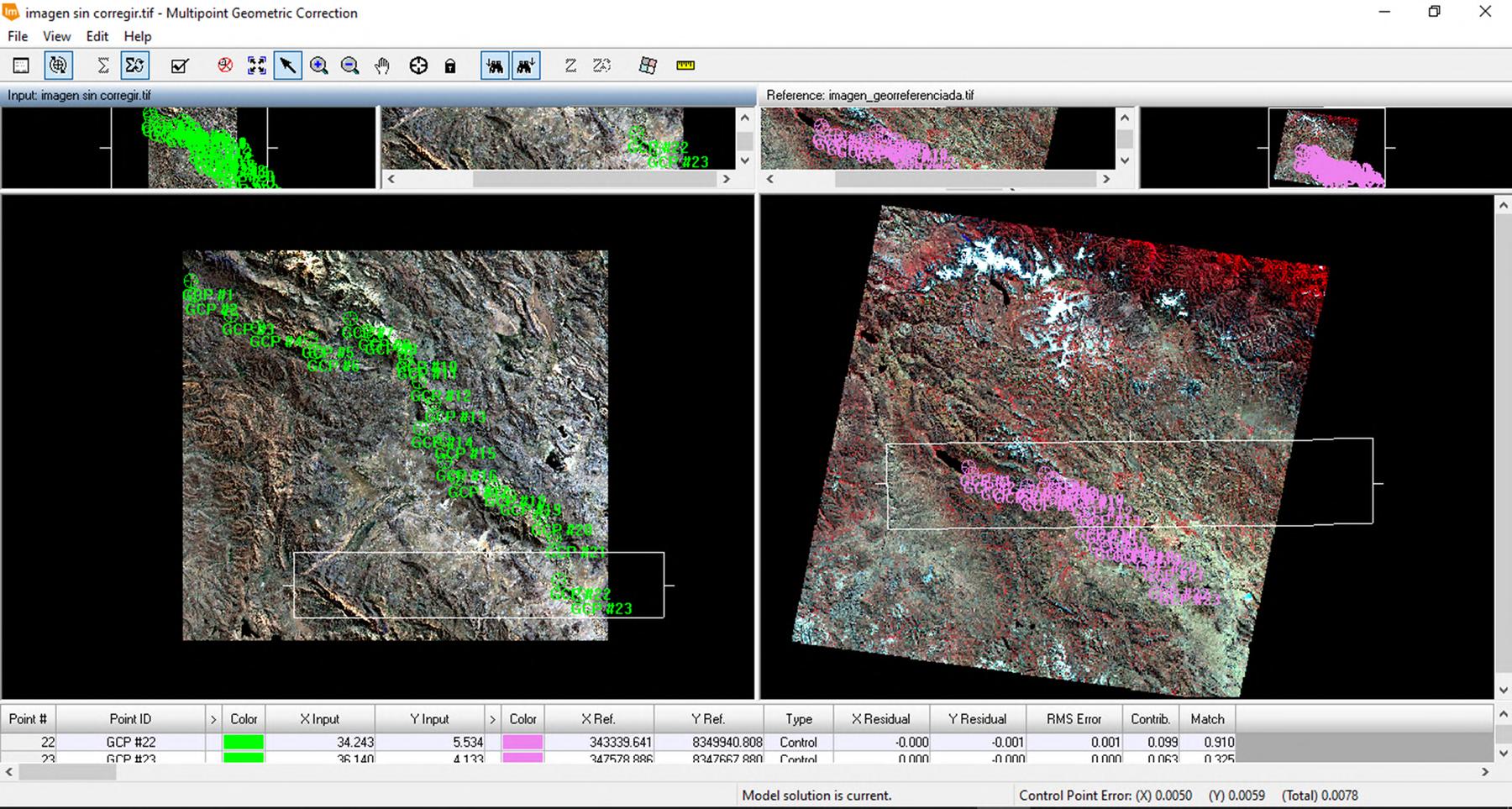
Task: Toggle the first binoculars find button
Action: pos(495,66)
